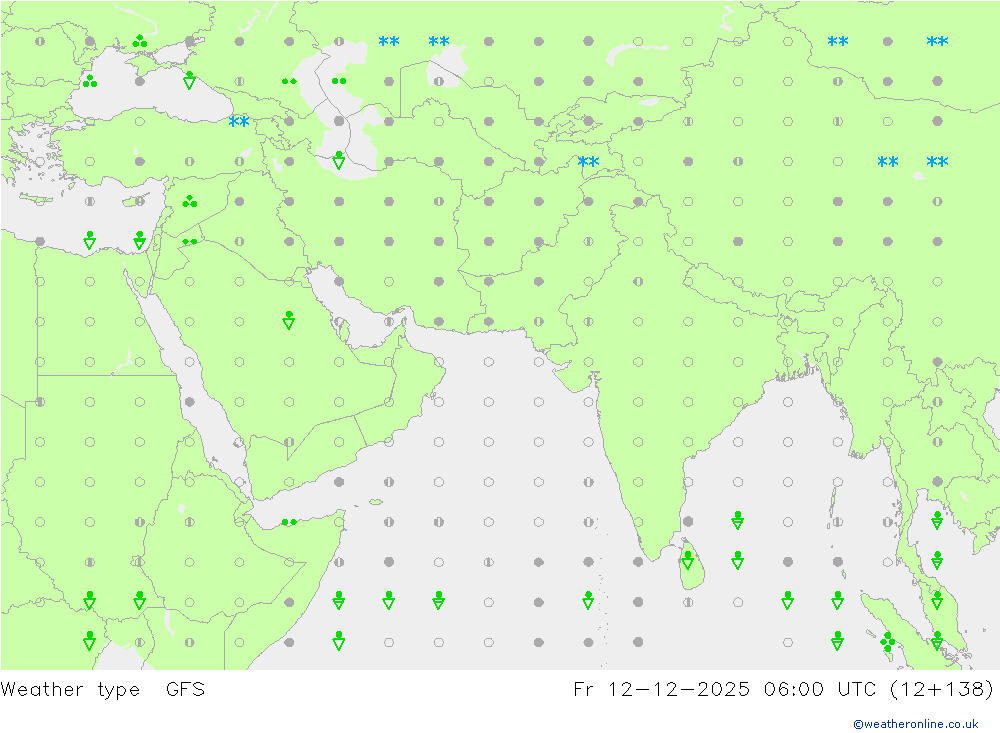Pick the shower symbol inside the Black Sea
This screenshot has height=733, width=1000.
(189, 80)
